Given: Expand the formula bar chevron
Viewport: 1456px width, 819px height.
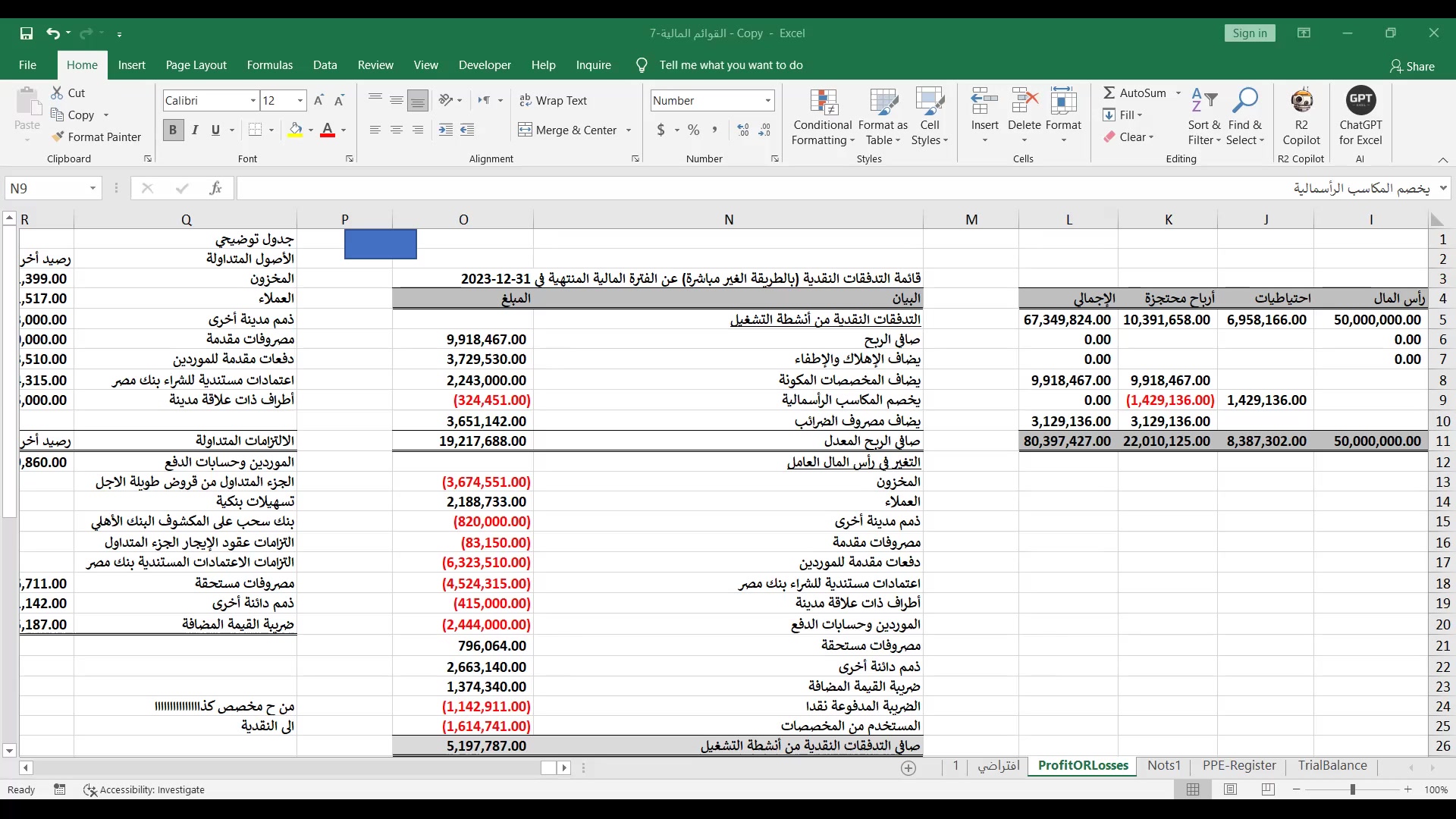Looking at the screenshot, I should coord(1443,188).
